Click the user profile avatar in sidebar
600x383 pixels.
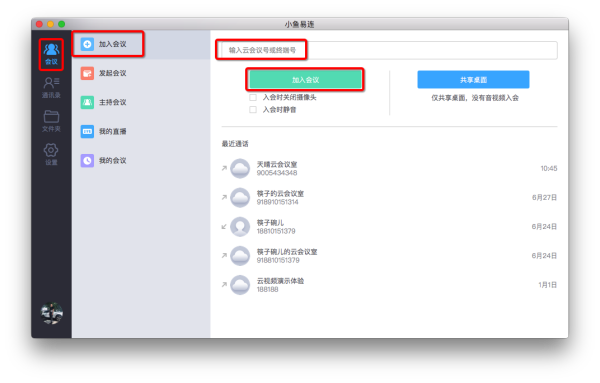pos(52,313)
